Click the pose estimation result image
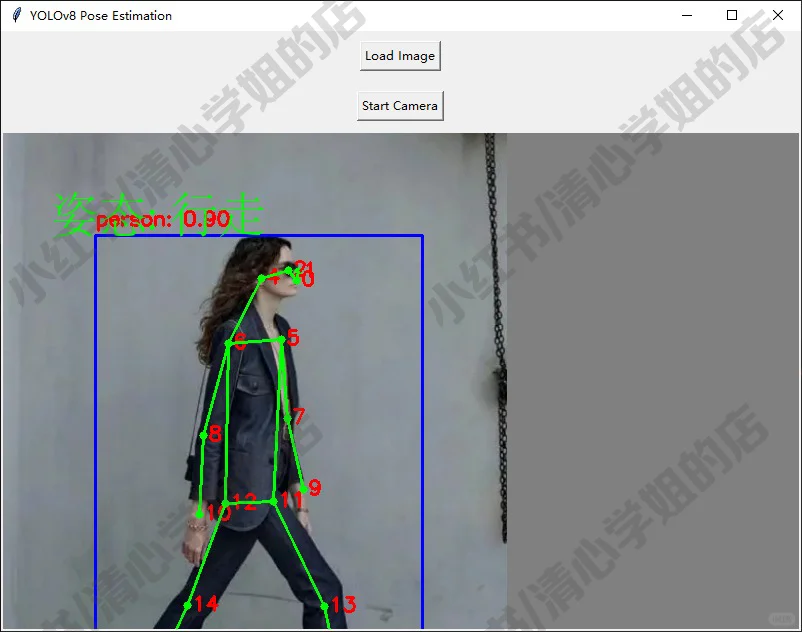The image size is (802, 632). pyautogui.click(x=255, y=381)
